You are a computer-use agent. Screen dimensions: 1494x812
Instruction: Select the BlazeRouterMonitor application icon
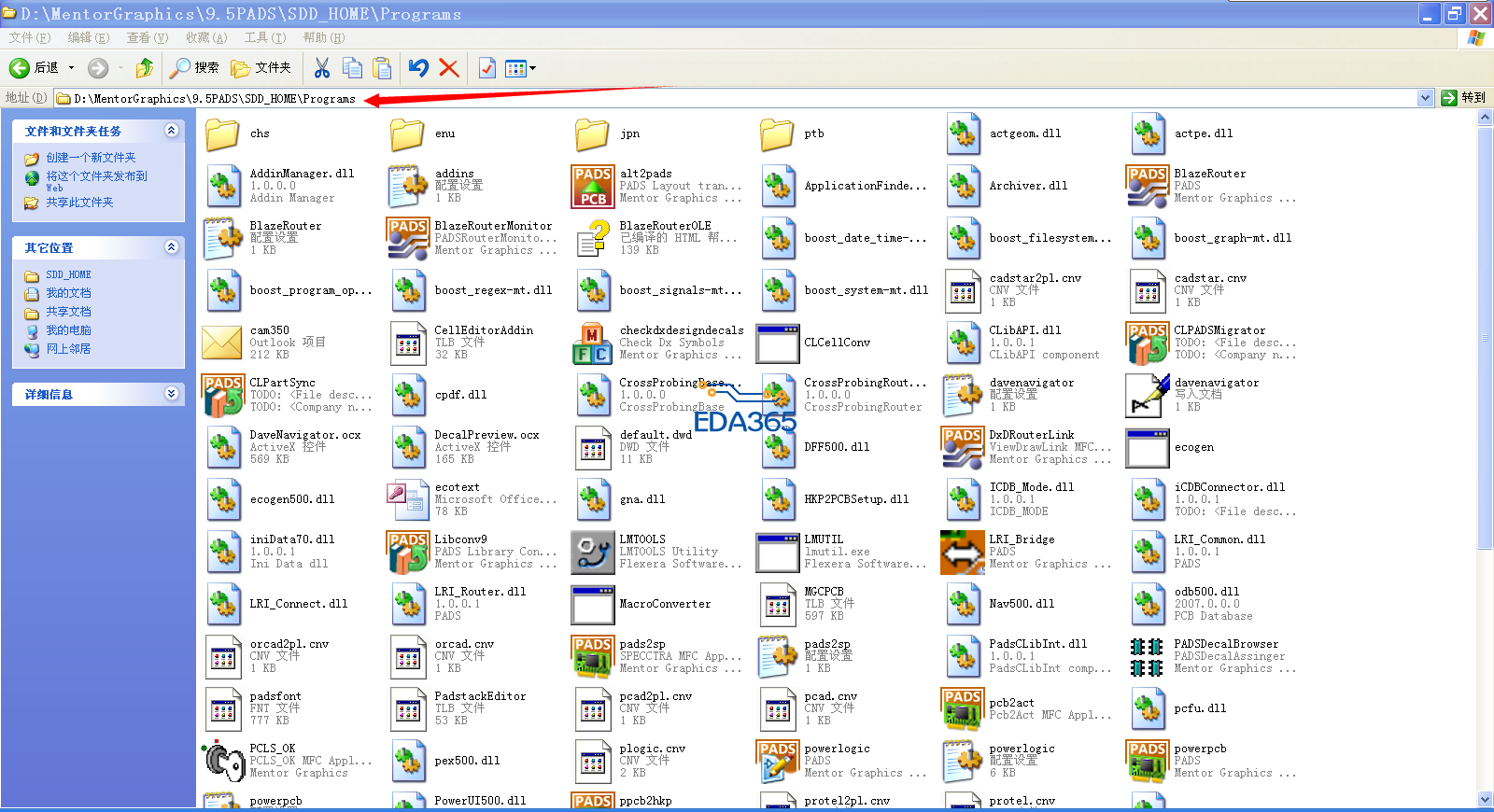click(407, 238)
